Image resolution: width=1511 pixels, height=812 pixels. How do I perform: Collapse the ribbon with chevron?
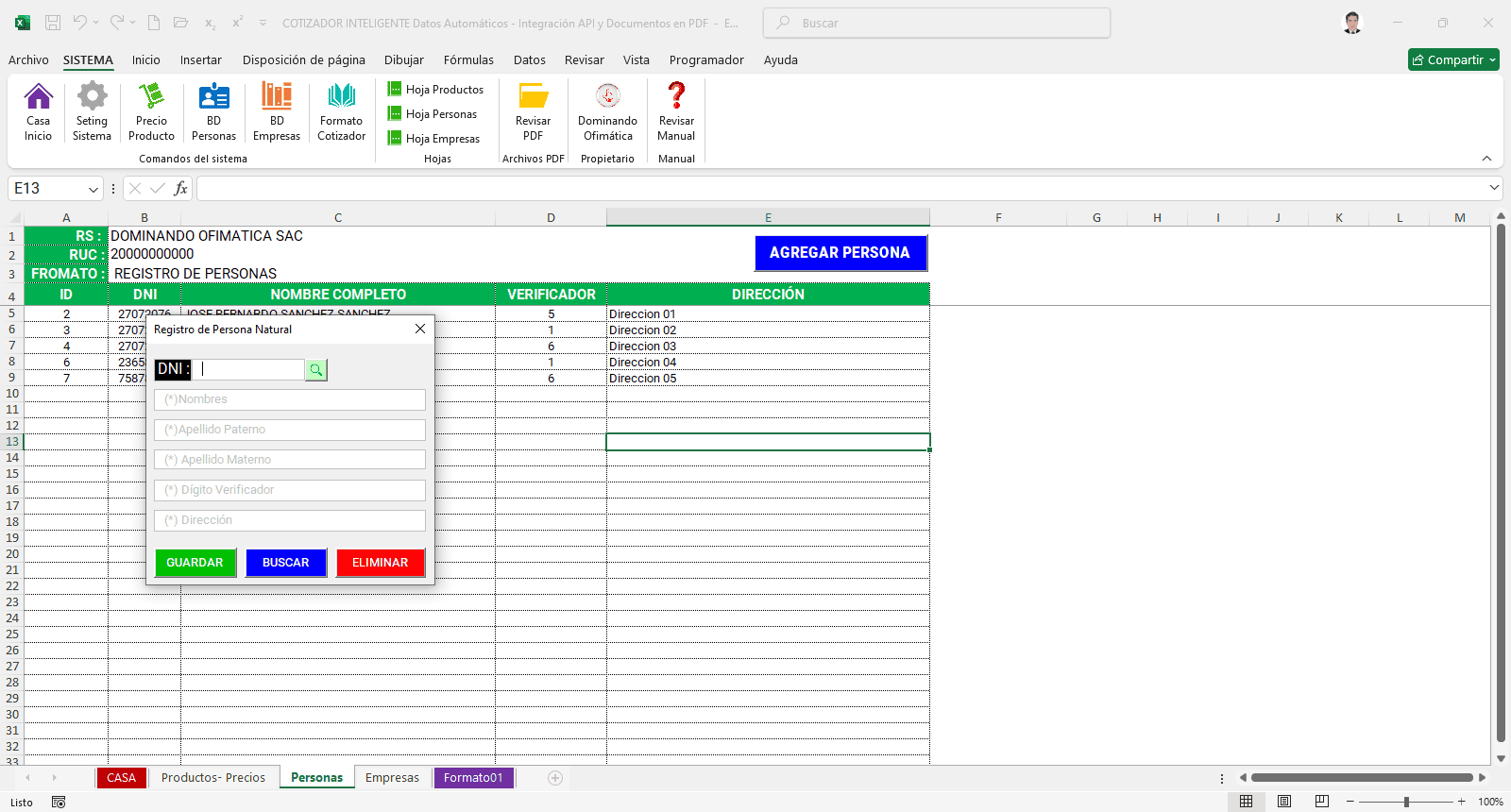[x=1486, y=159]
